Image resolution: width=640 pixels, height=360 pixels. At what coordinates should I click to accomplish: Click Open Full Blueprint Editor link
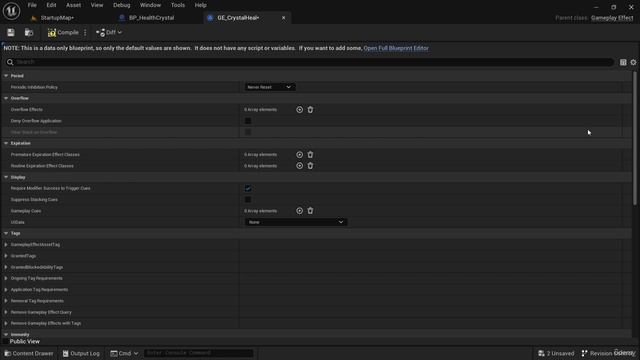(396, 48)
